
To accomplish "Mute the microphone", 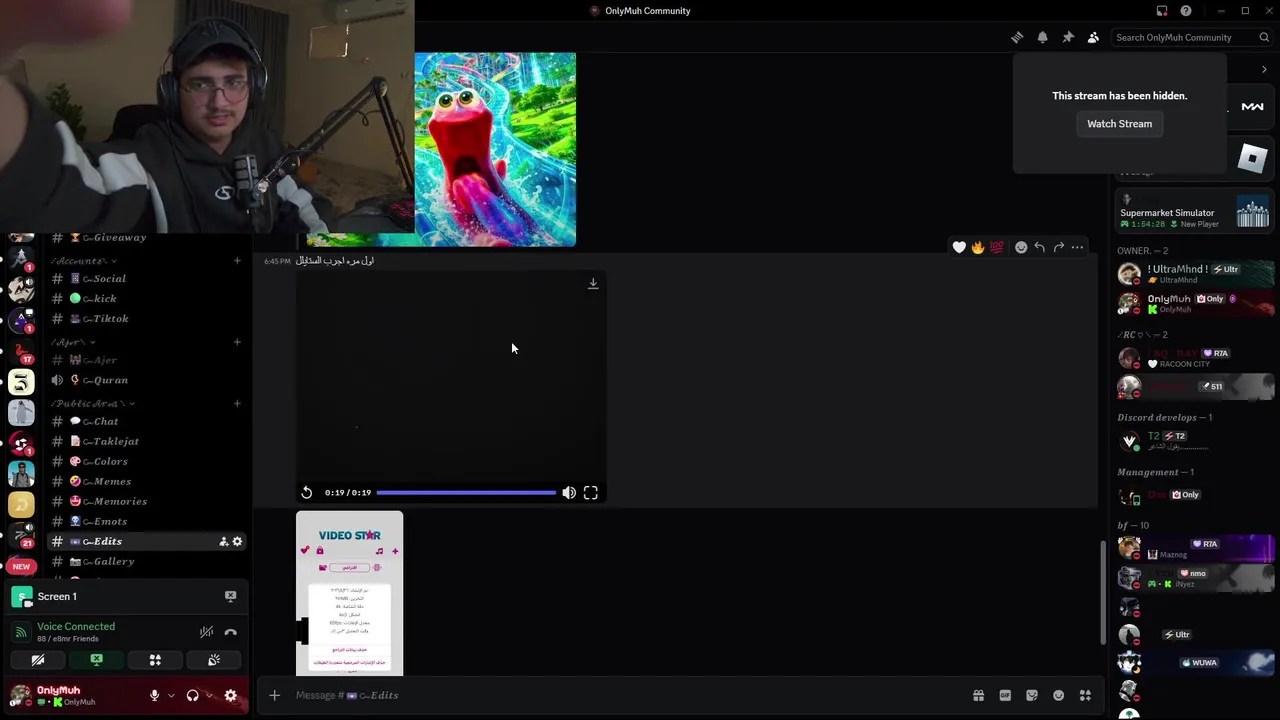I will 154,695.
